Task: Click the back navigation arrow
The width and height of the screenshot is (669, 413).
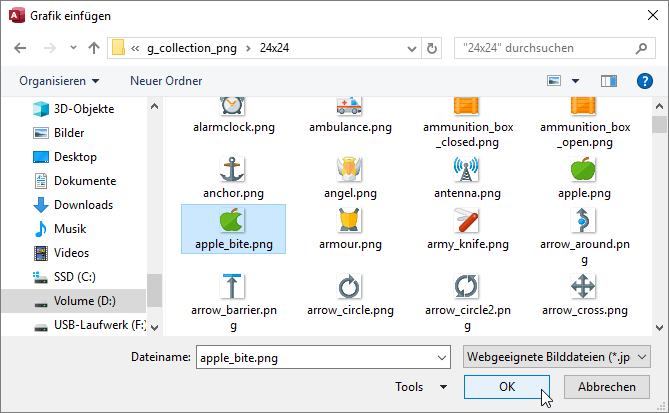Action: (x=21, y=48)
